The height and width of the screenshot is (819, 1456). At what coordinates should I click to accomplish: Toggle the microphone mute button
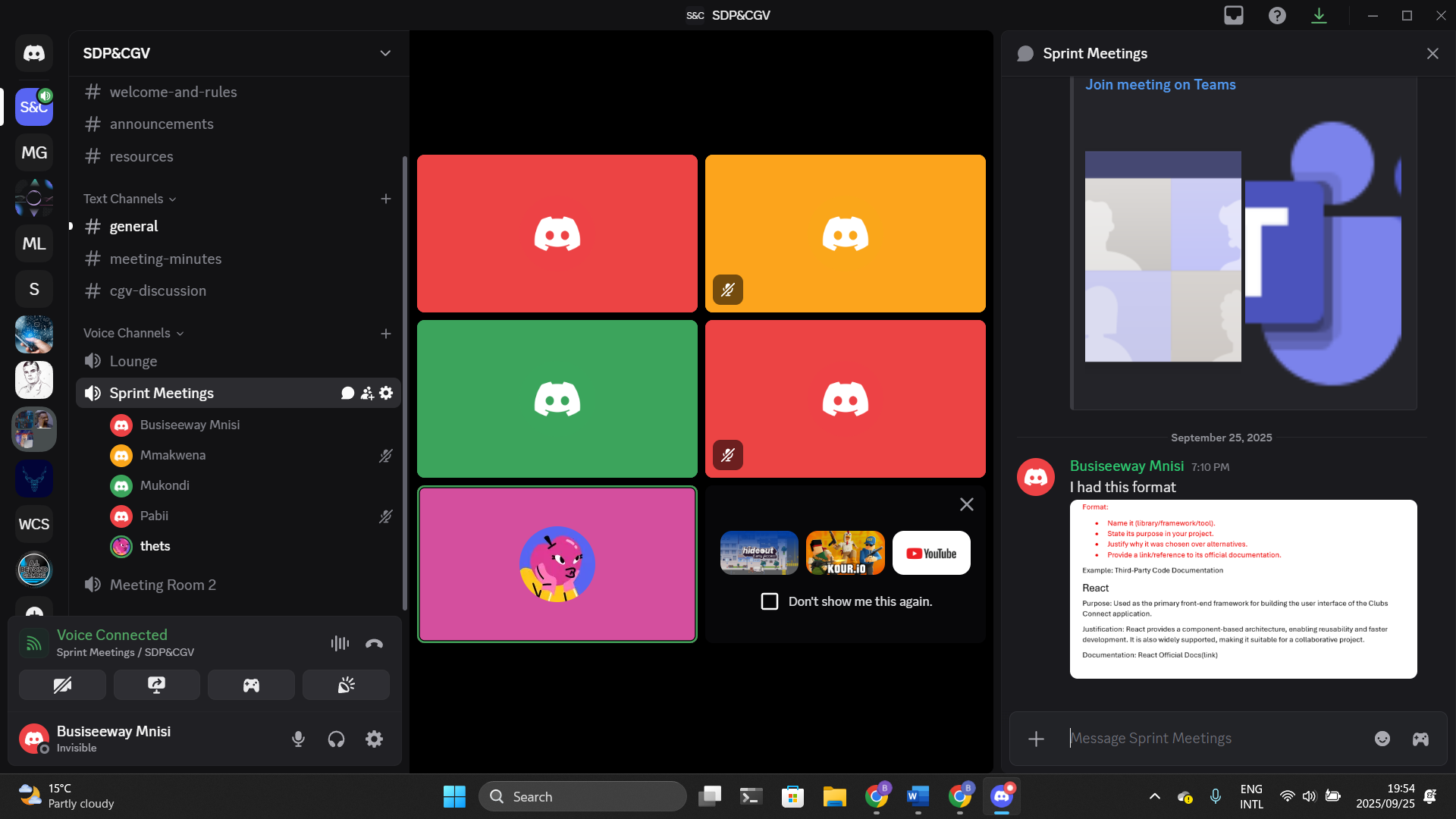(298, 739)
